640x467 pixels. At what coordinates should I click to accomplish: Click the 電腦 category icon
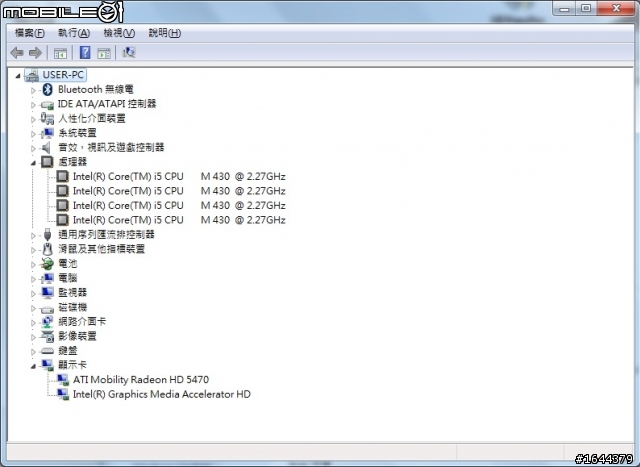(47, 278)
